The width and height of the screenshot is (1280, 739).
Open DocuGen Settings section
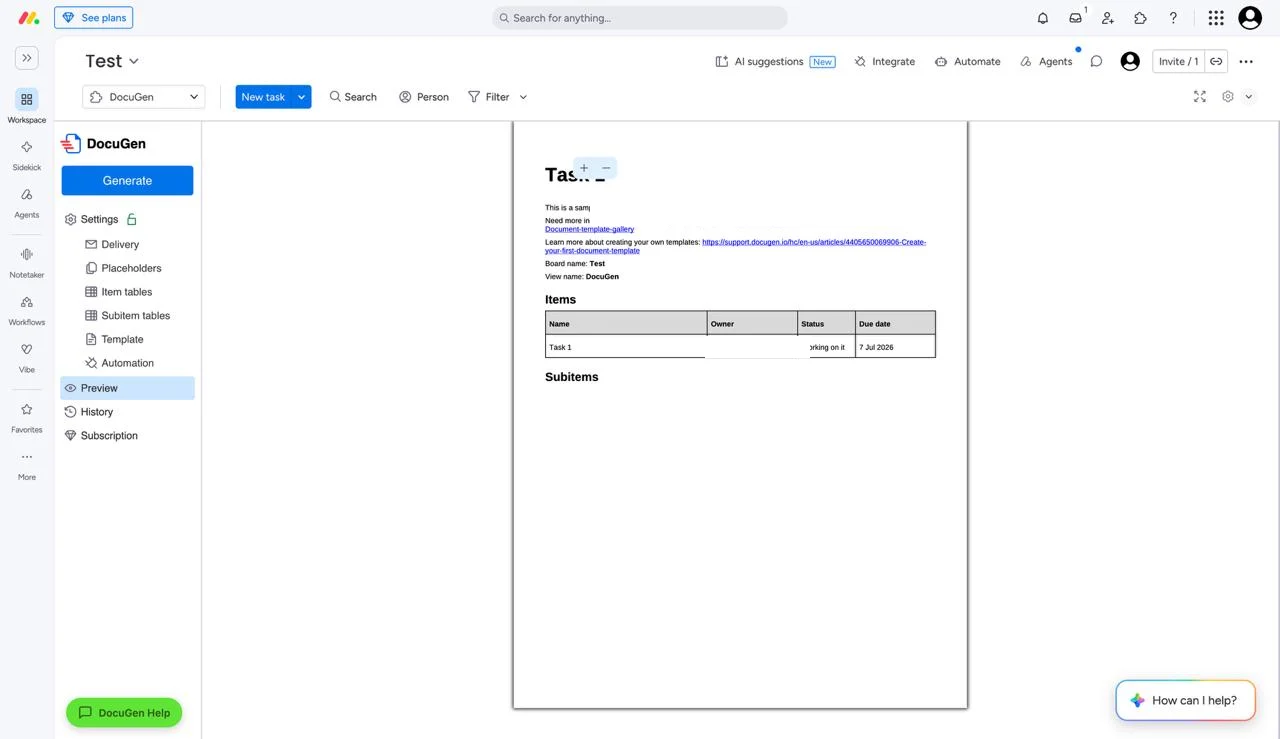point(91,219)
